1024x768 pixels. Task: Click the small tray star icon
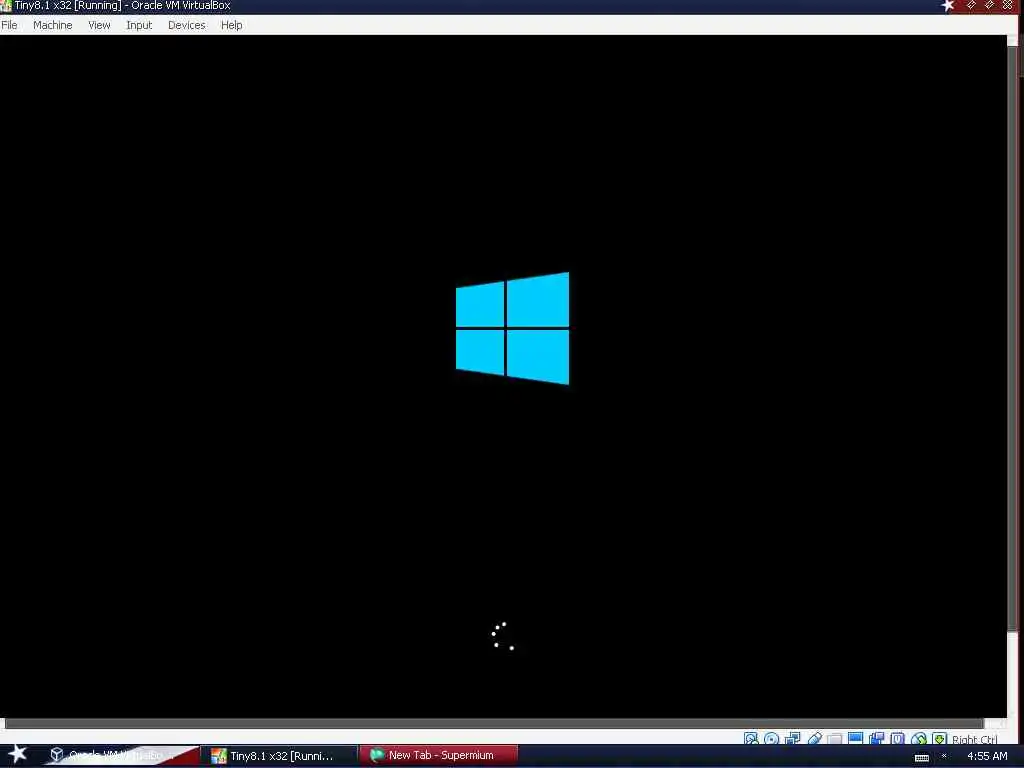(x=944, y=756)
